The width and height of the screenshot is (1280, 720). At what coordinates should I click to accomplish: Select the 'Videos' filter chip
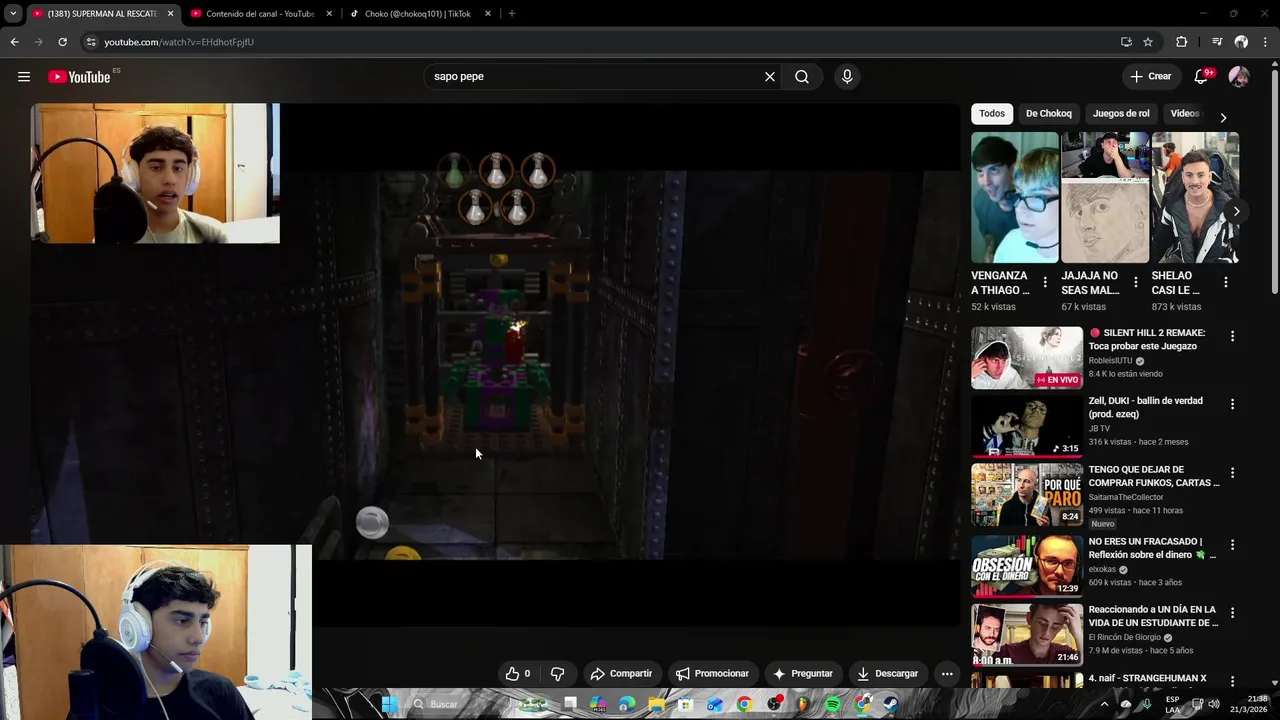[1184, 114]
